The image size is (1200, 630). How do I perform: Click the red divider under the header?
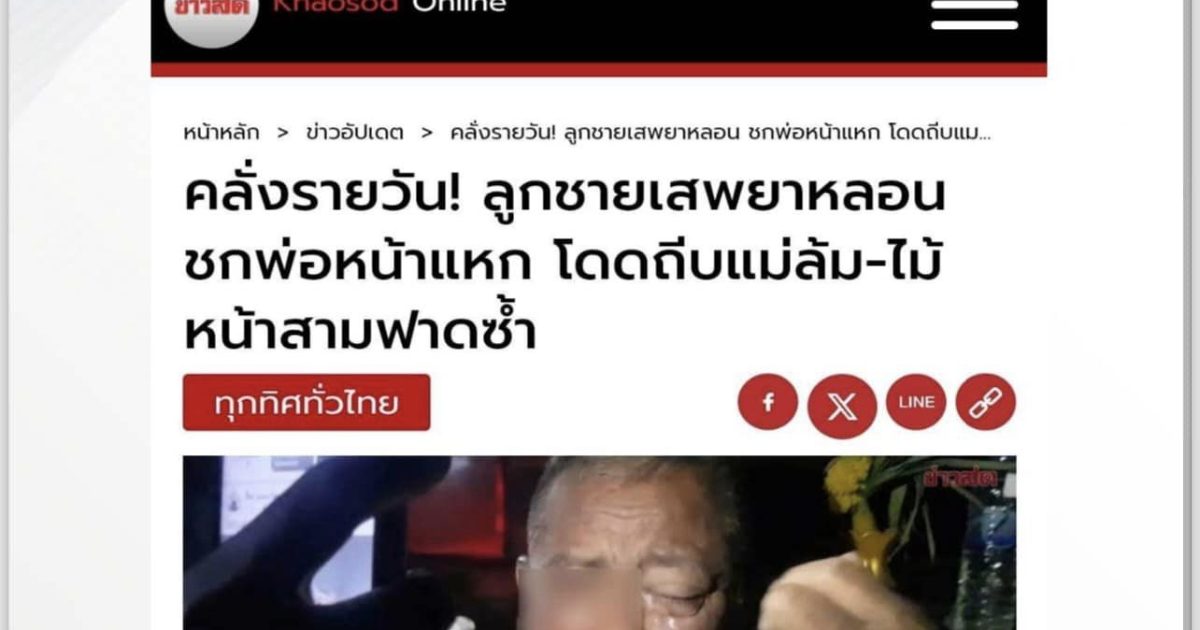(599, 70)
